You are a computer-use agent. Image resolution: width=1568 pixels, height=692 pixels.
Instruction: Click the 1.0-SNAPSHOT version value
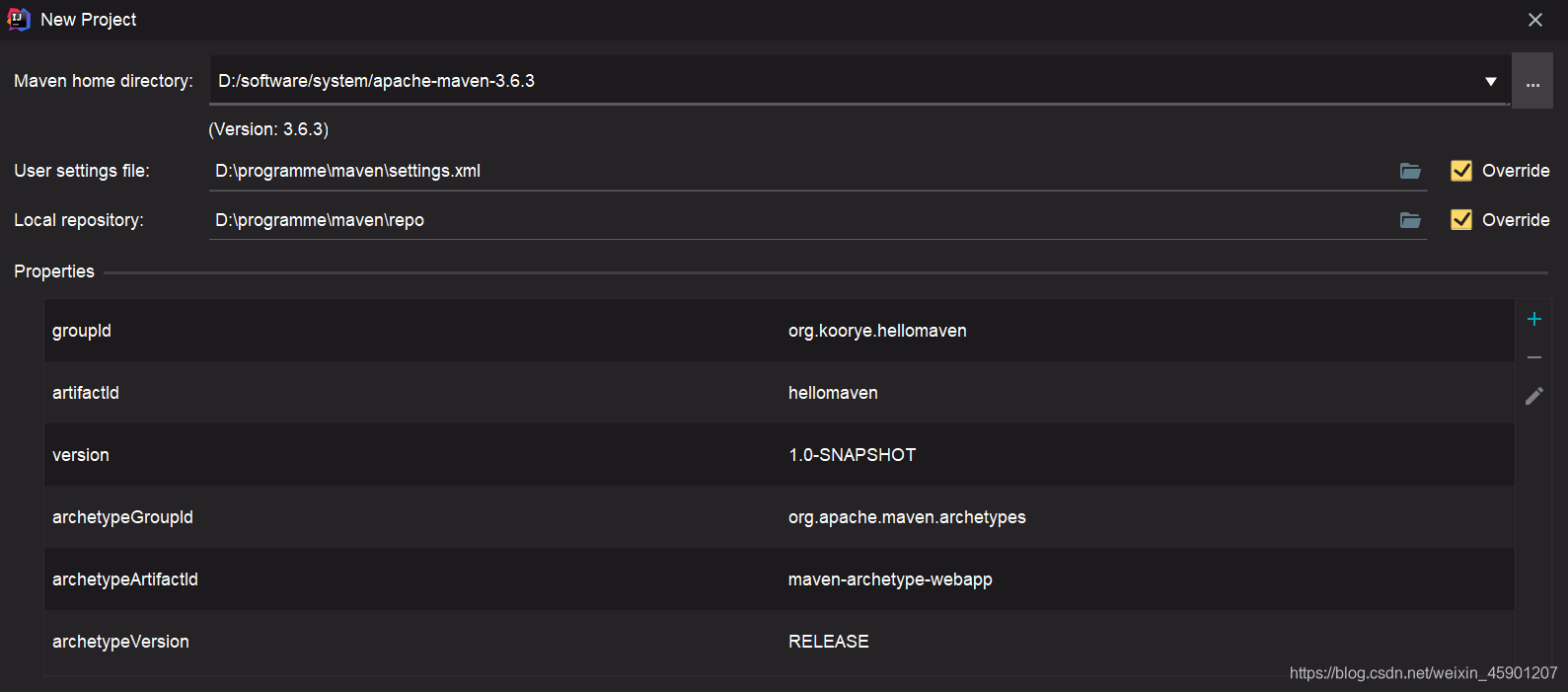(x=853, y=455)
